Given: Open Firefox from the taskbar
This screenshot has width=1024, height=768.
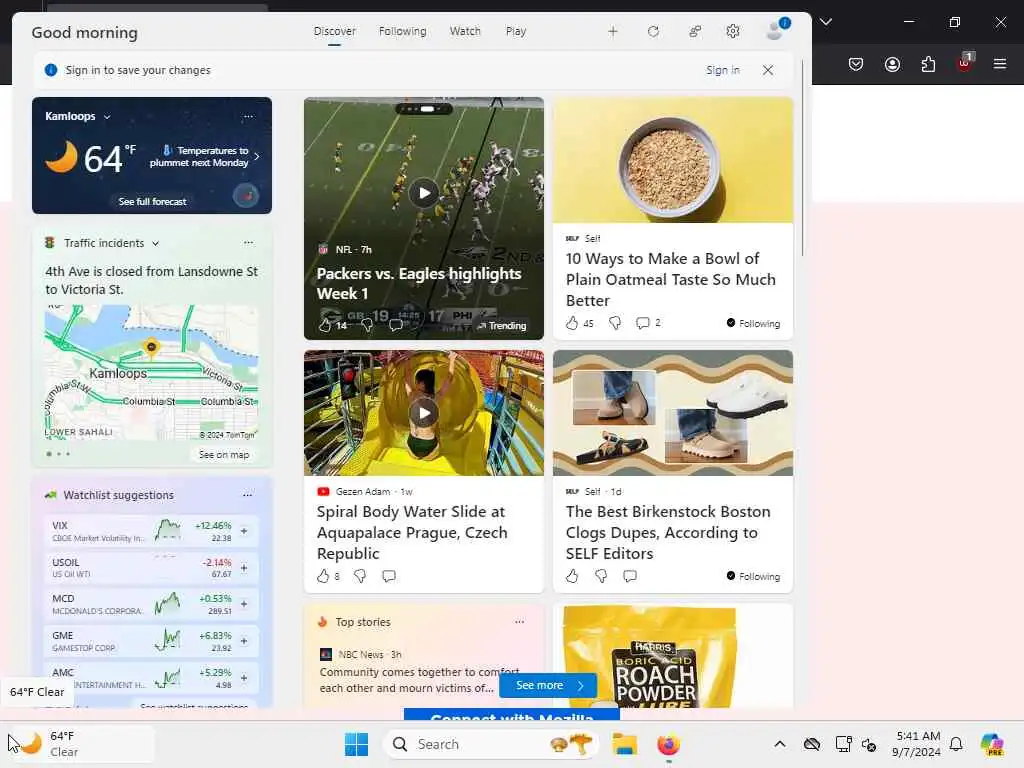Looking at the screenshot, I should click(x=668, y=744).
